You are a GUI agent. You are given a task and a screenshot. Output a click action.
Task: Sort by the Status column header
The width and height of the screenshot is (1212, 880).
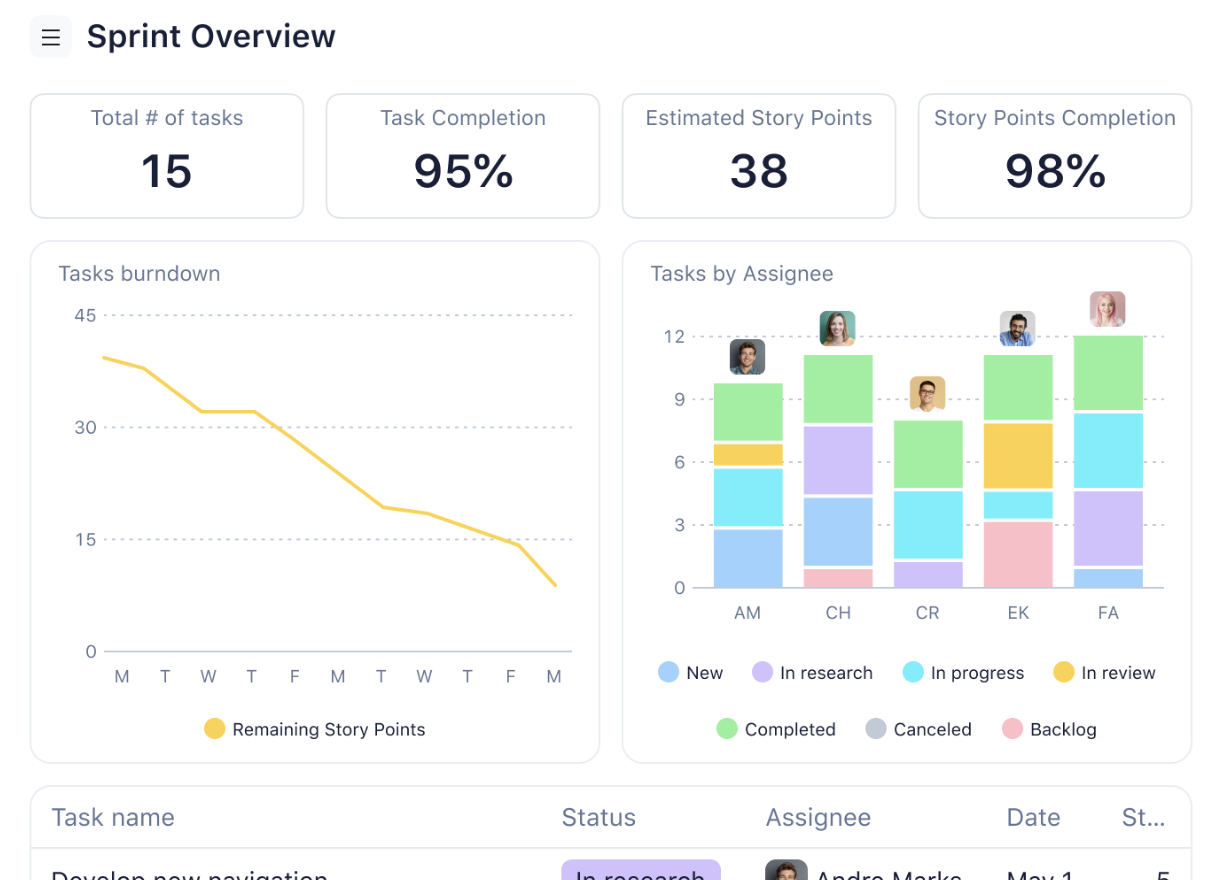598,817
